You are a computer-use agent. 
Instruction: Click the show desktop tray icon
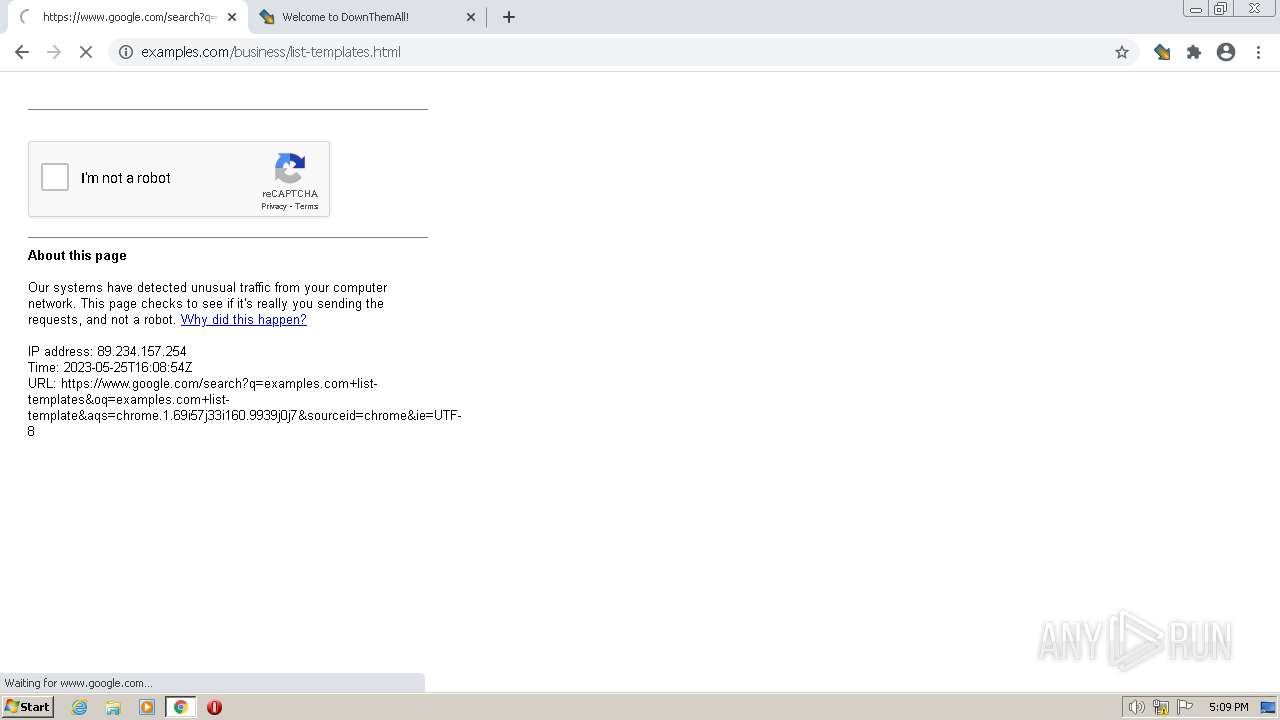(x=1268, y=707)
